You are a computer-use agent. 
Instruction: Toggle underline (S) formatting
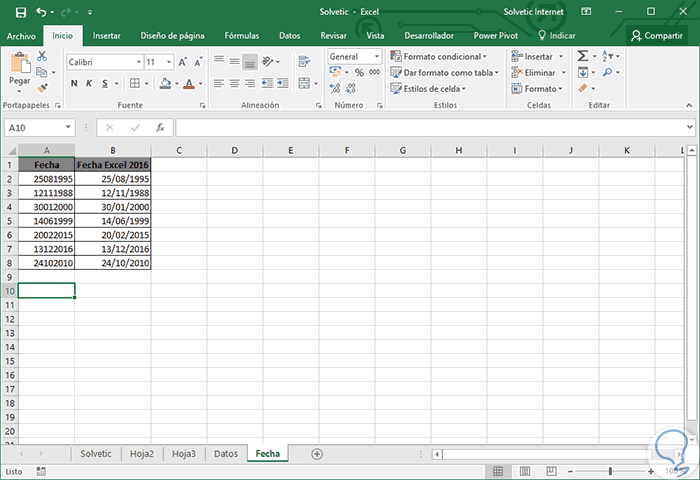pos(105,83)
